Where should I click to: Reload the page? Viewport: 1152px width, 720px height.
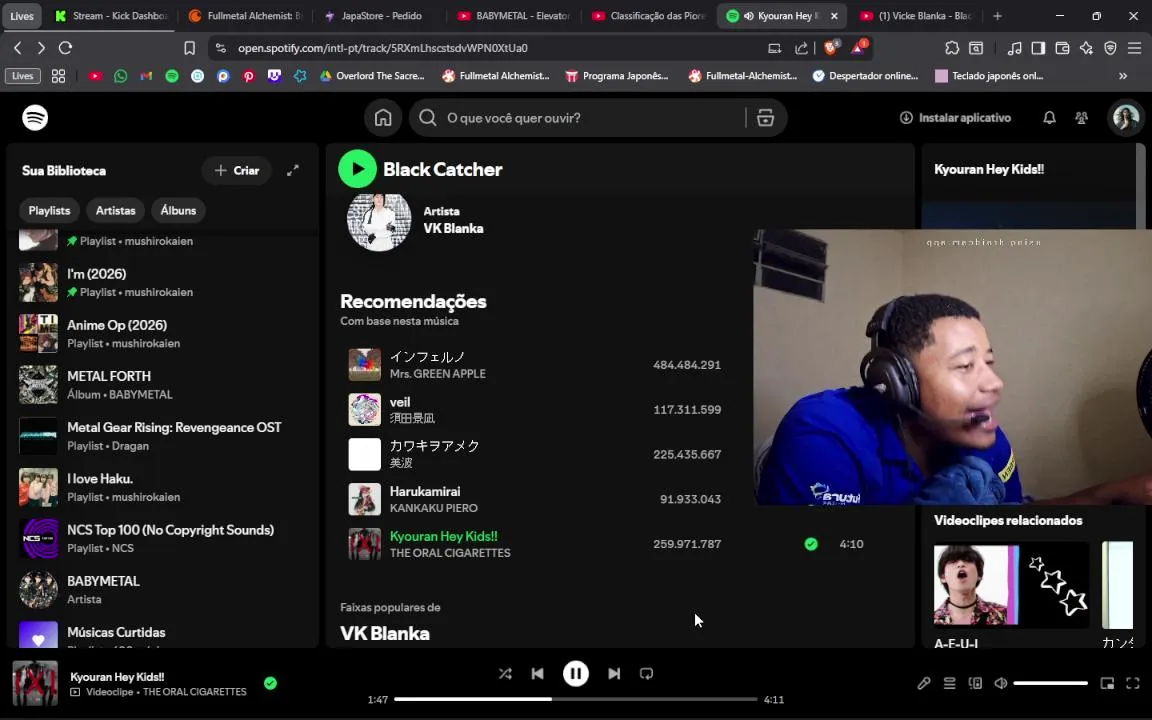tap(65, 48)
